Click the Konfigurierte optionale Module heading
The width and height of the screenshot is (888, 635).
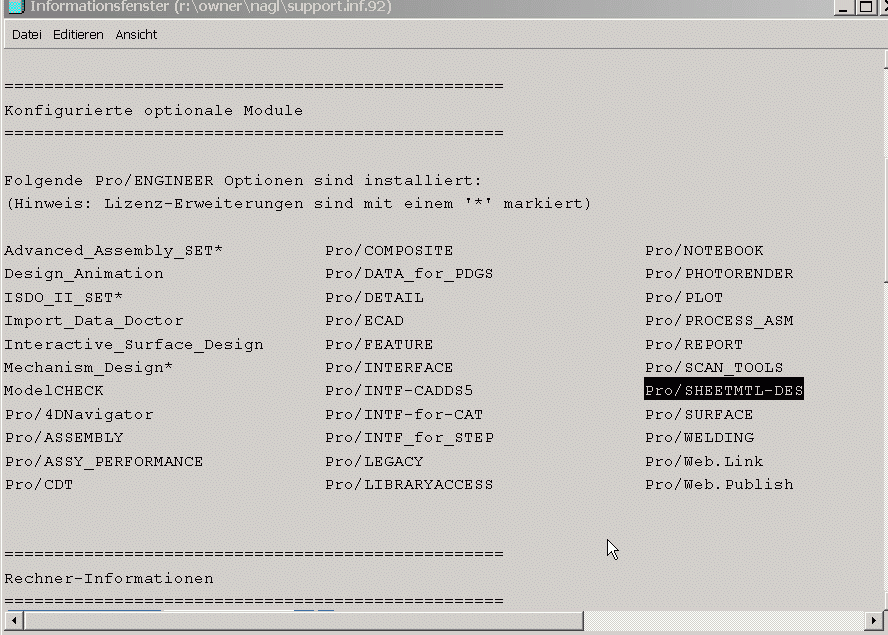[153, 111]
